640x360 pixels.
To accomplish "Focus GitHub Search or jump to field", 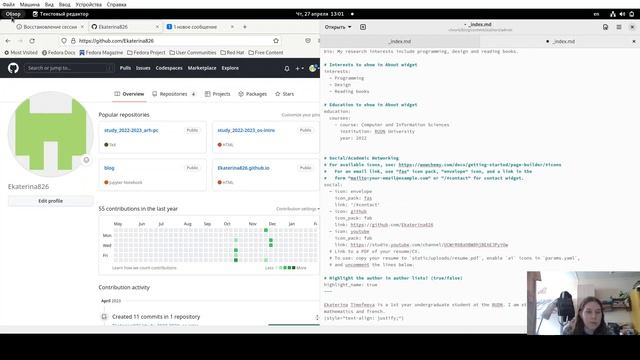I will pyautogui.click(x=69, y=68).
